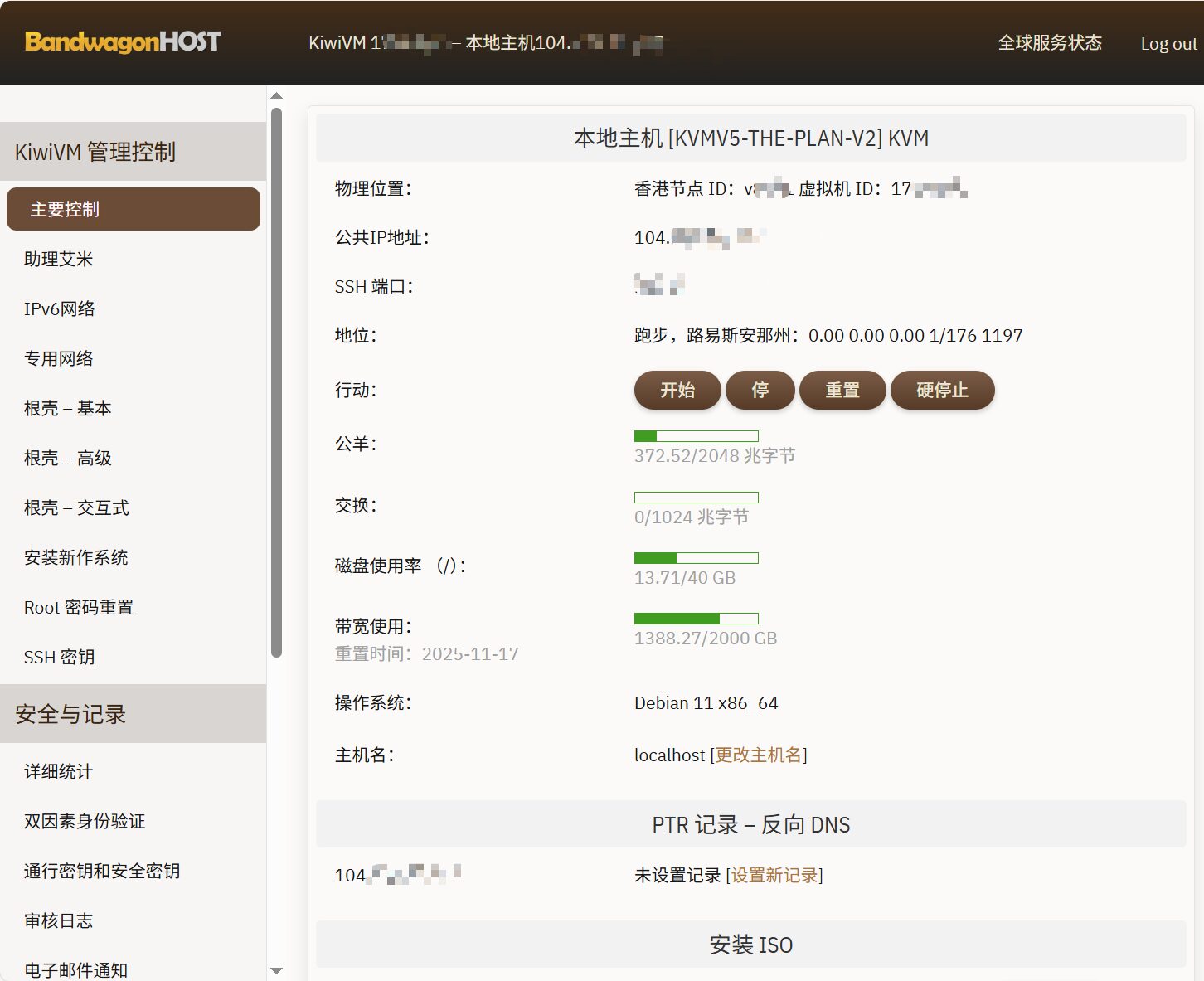Select 主要控制 in sidebar
The width and height of the screenshot is (1204, 981).
pyautogui.click(x=133, y=209)
